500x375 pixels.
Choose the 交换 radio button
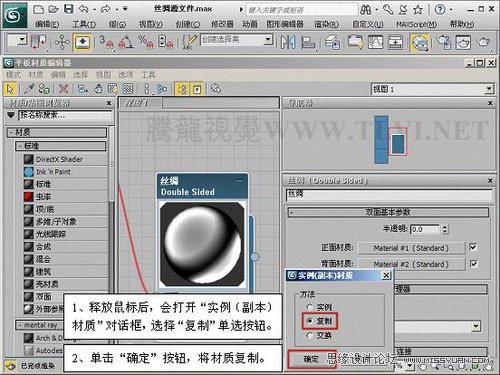[309, 335]
